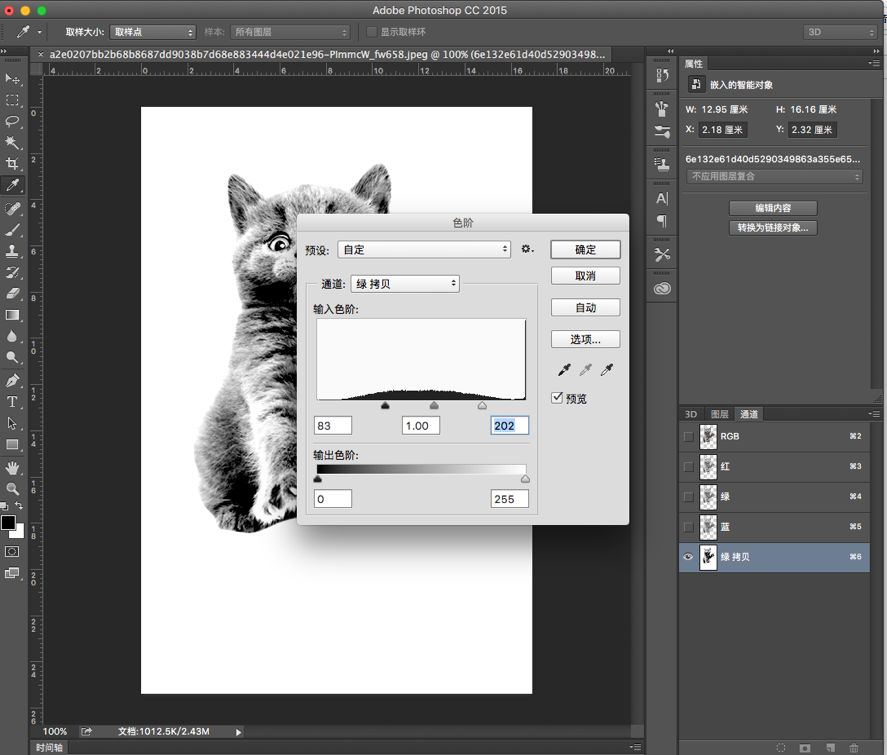
Task: Open the 3D workspace dropdown
Action: click(840, 32)
